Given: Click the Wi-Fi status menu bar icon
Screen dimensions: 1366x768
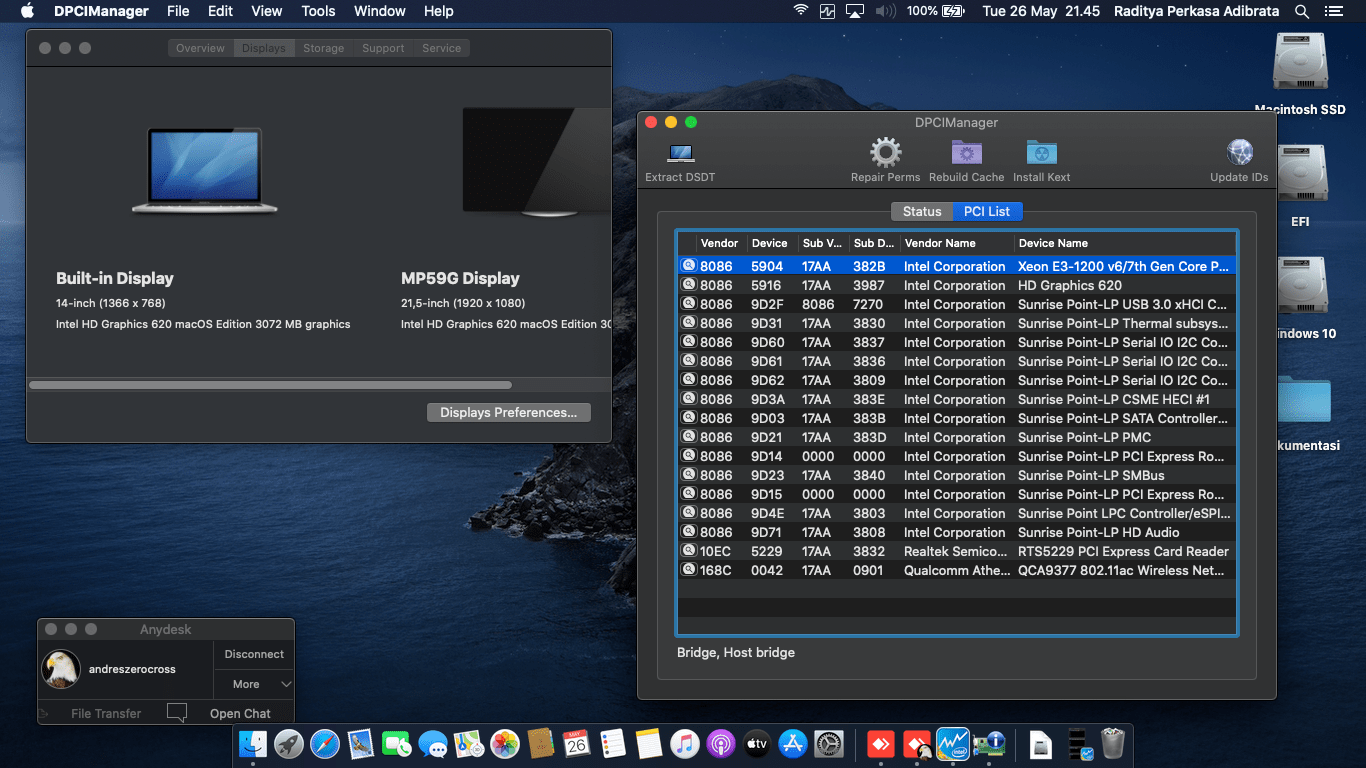Looking at the screenshot, I should 800,11.
